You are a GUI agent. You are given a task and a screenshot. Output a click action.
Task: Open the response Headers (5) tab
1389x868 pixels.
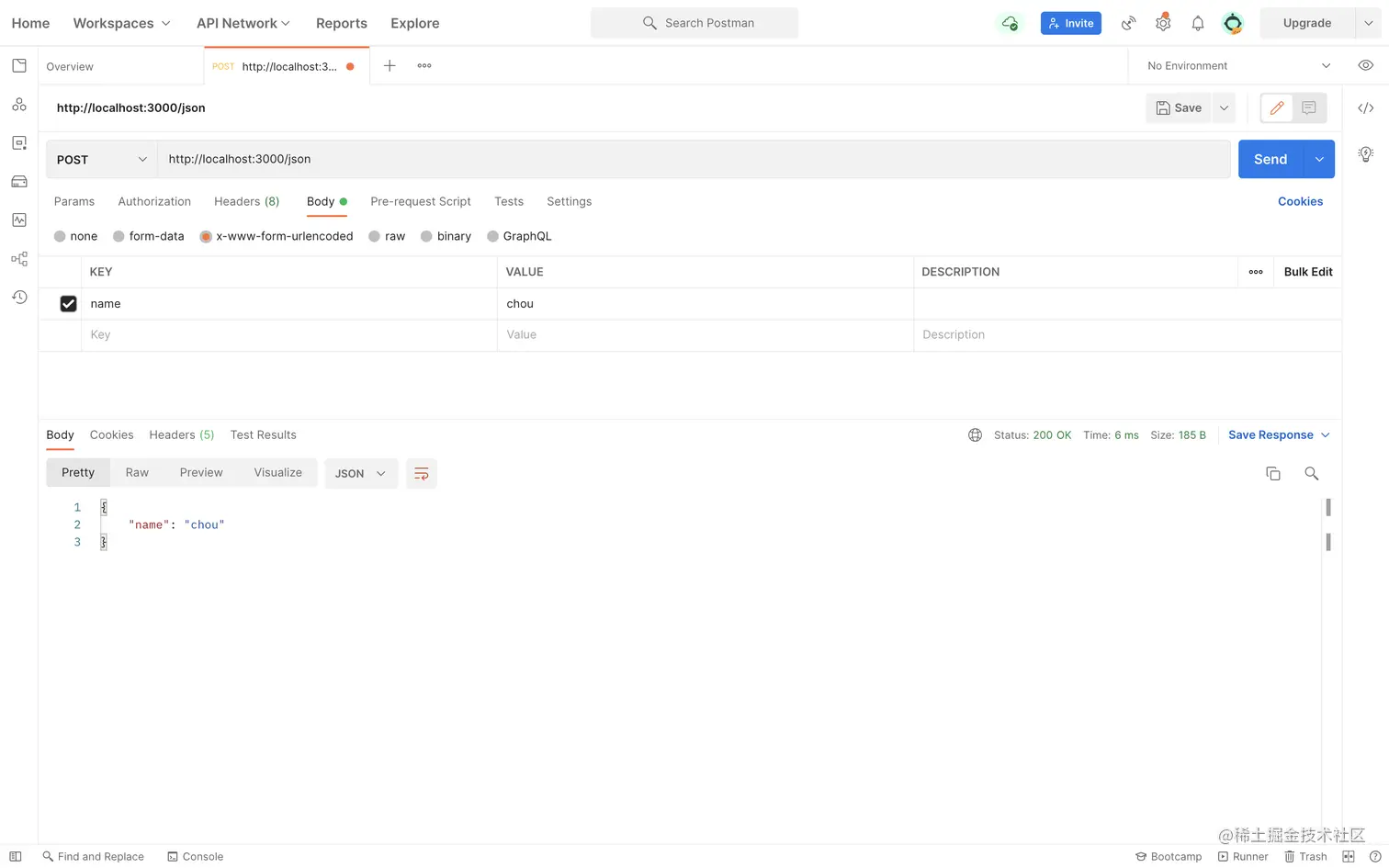pos(182,435)
